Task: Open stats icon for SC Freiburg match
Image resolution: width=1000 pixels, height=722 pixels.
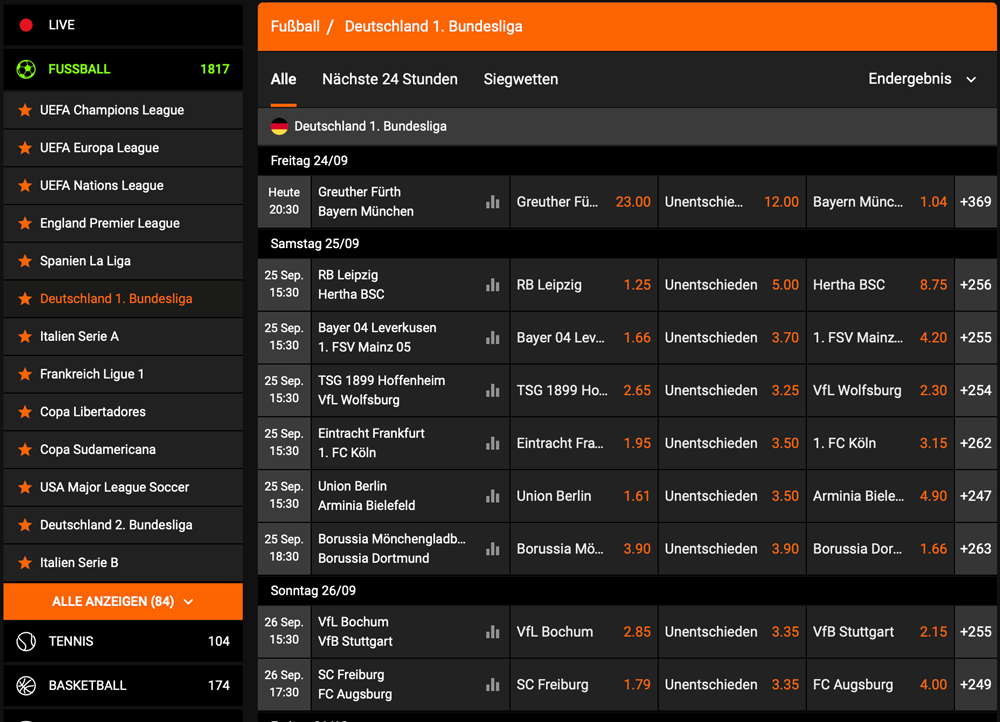Action: pyautogui.click(x=492, y=685)
